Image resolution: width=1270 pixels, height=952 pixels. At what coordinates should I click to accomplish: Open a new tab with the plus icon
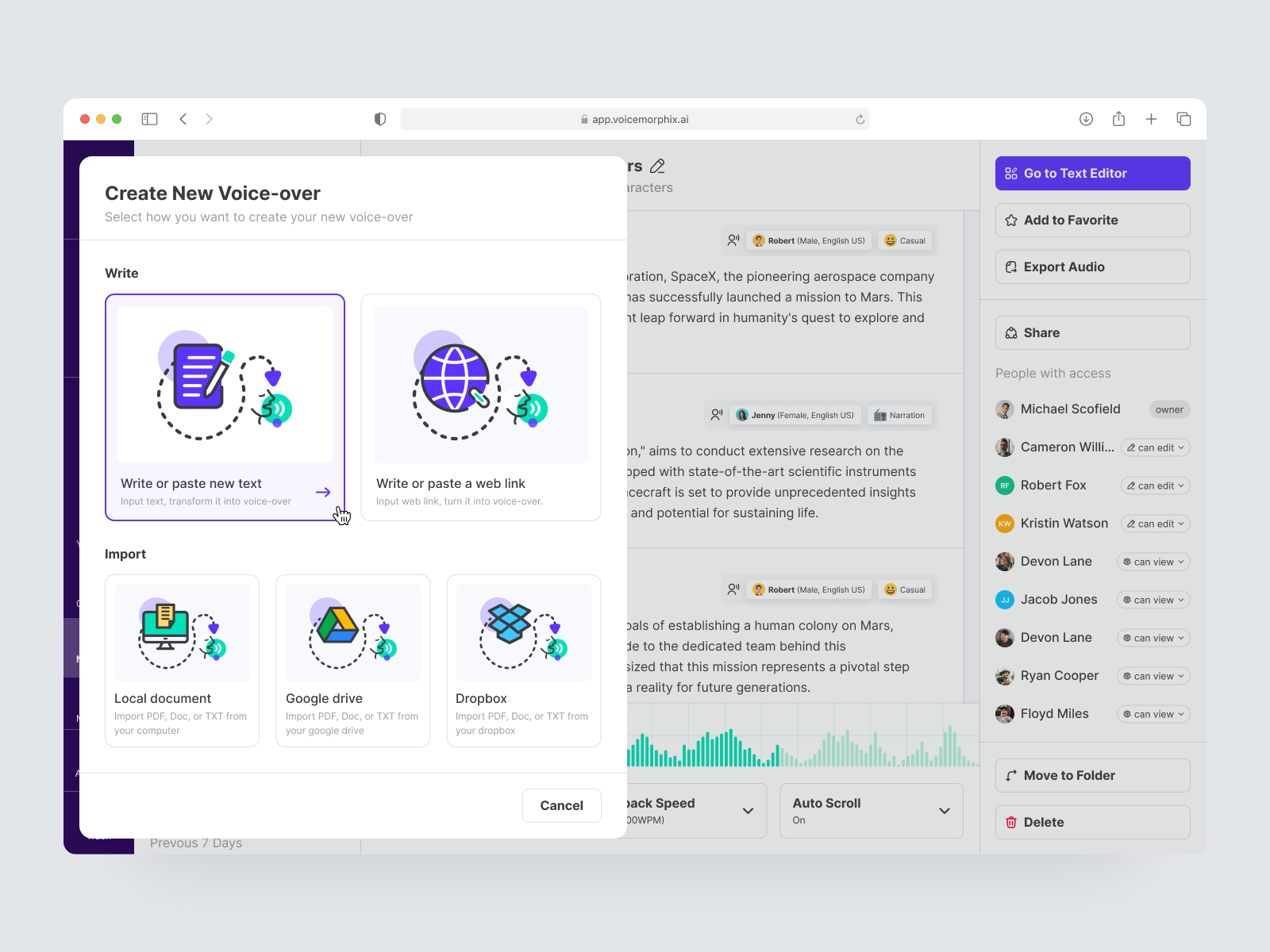tap(1152, 118)
